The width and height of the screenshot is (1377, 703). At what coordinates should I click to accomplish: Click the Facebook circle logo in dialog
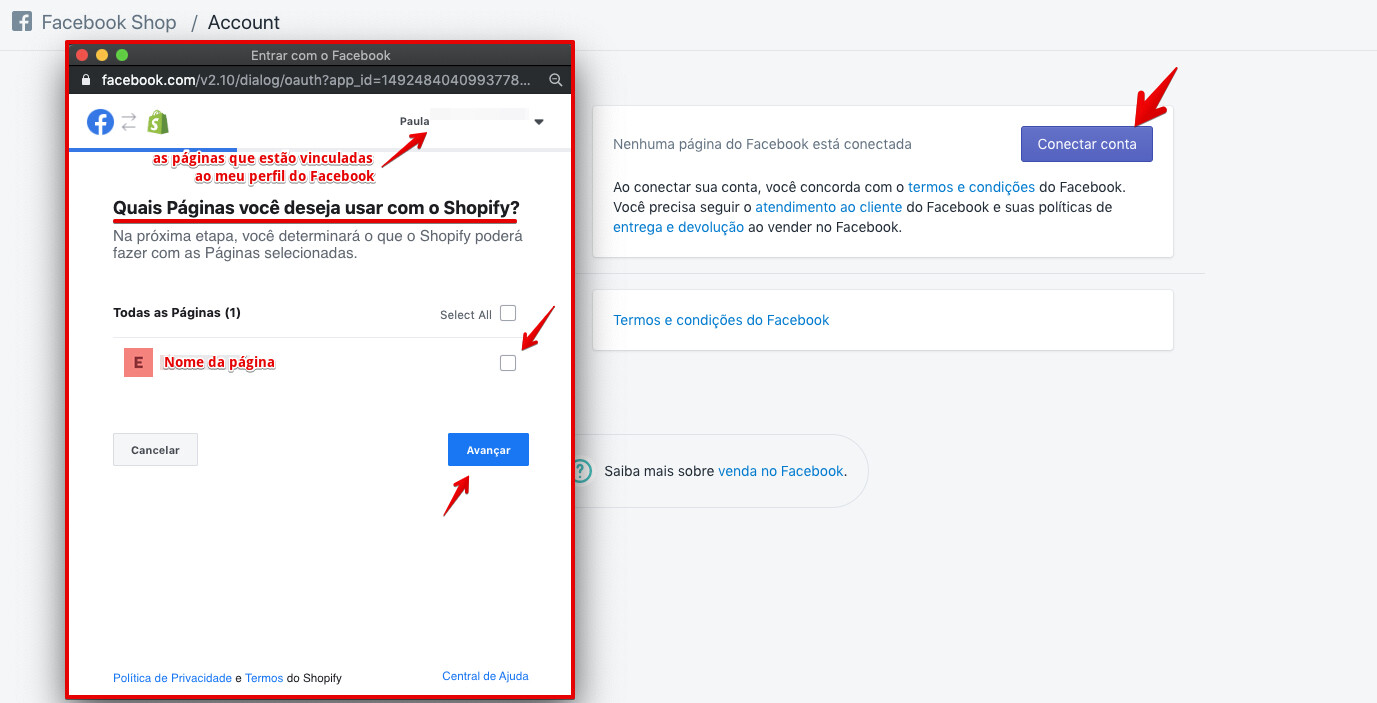tap(100, 122)
